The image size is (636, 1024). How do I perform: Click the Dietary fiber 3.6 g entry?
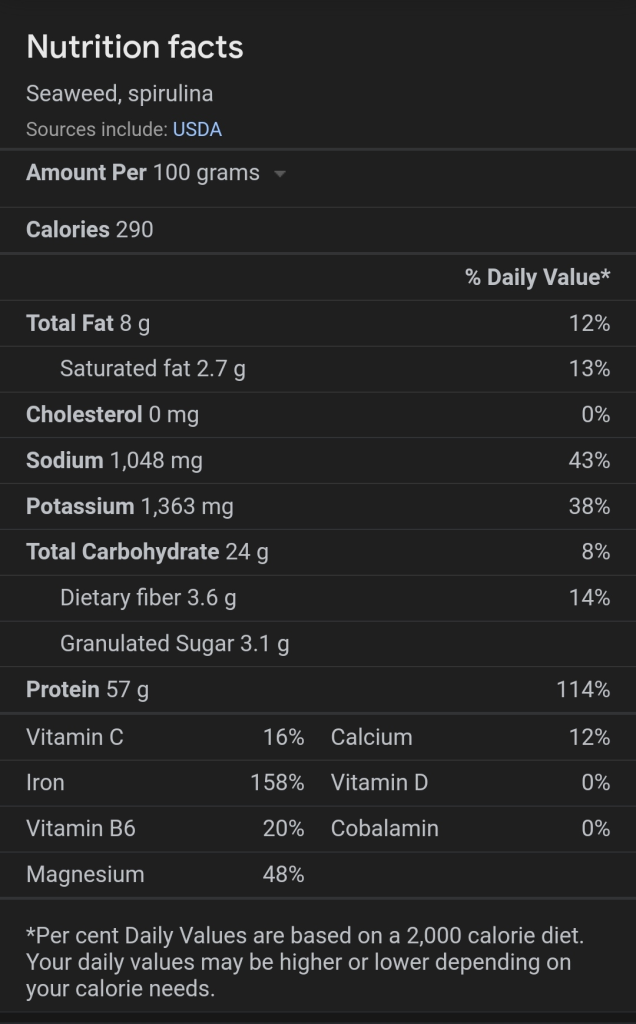[x=148, y=598]
